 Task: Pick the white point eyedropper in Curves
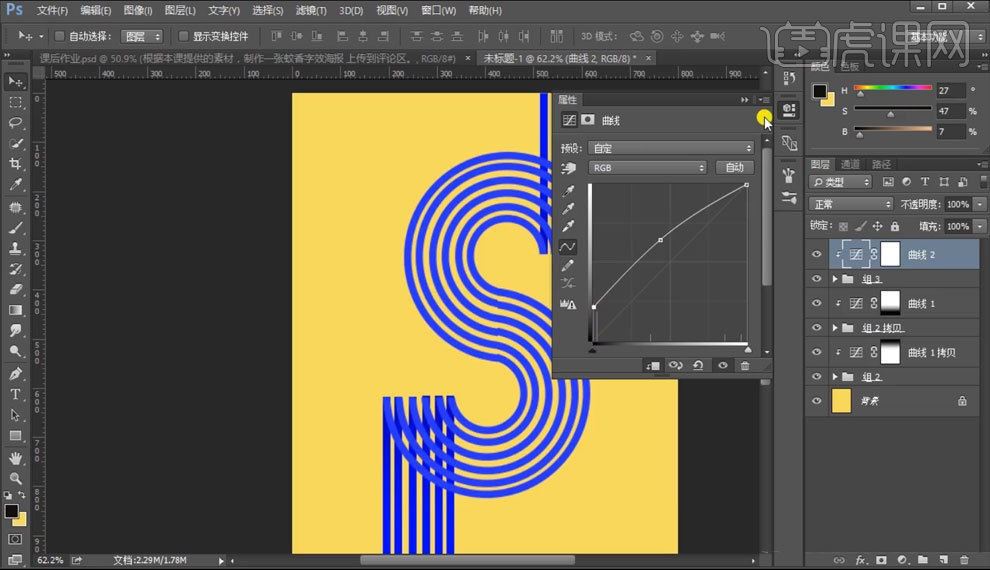[x=568, y=227]
